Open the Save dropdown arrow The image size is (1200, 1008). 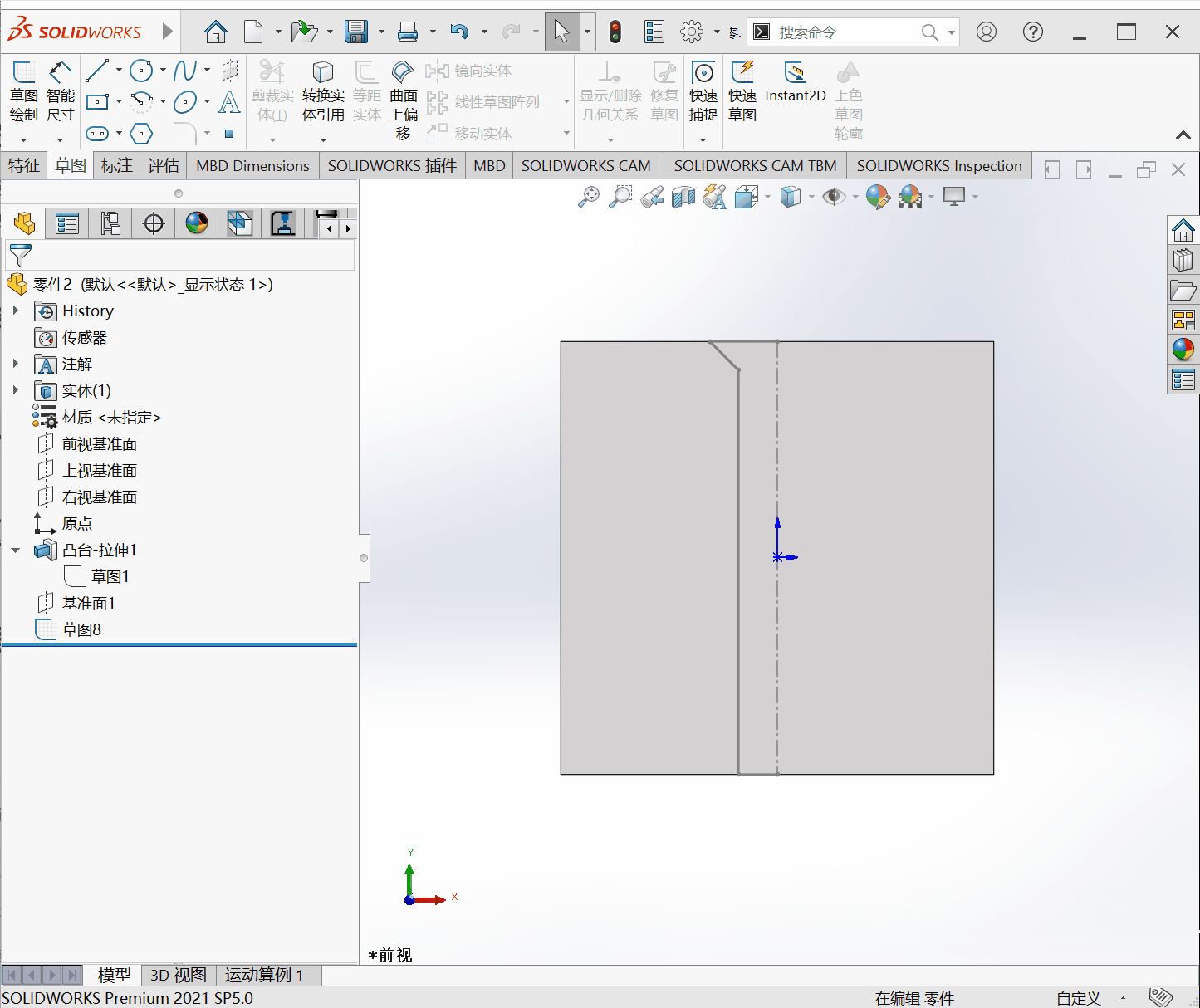click(x=381, y=32)
